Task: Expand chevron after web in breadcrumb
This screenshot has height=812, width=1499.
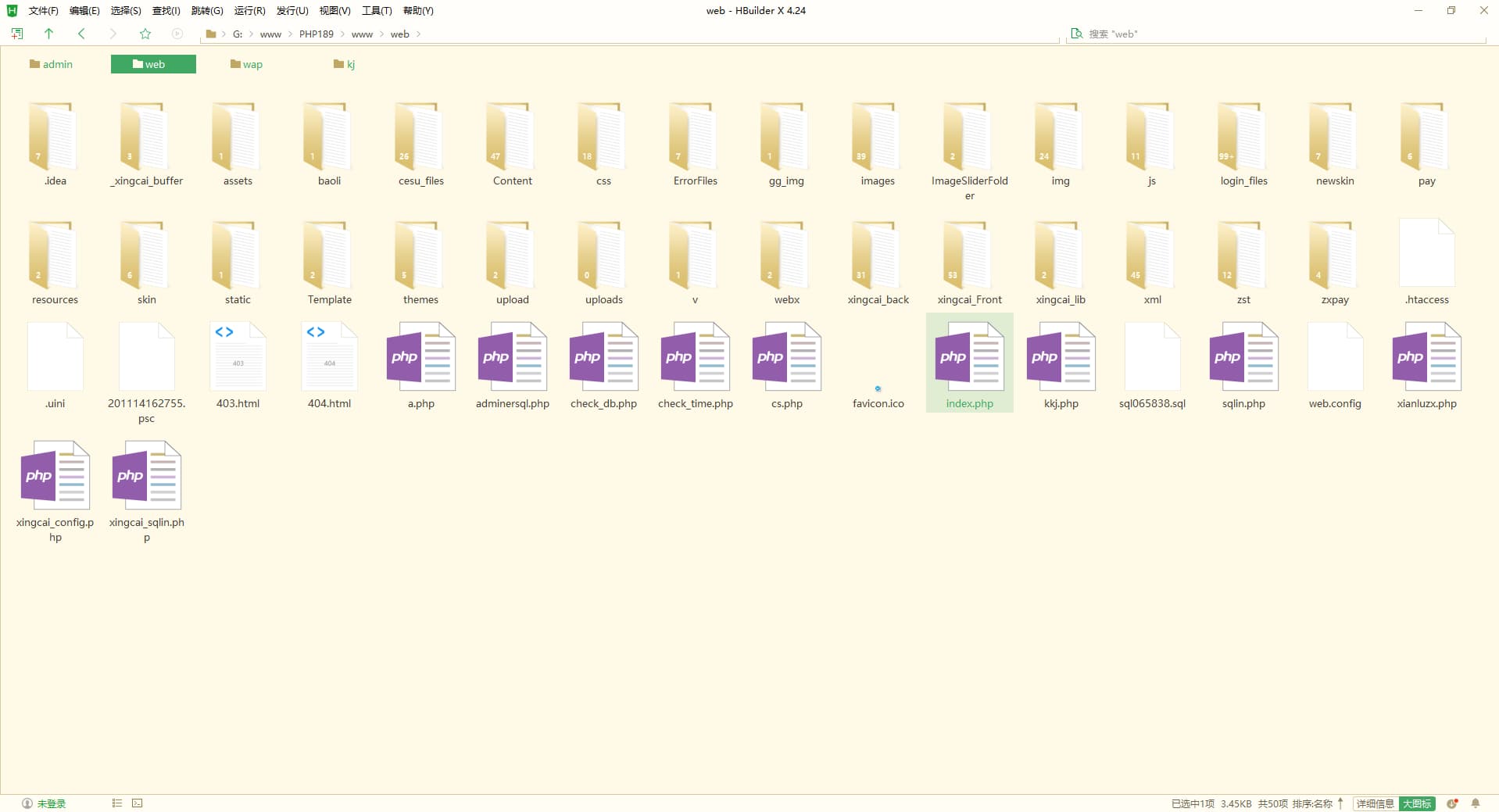Action: pos(419,34)
